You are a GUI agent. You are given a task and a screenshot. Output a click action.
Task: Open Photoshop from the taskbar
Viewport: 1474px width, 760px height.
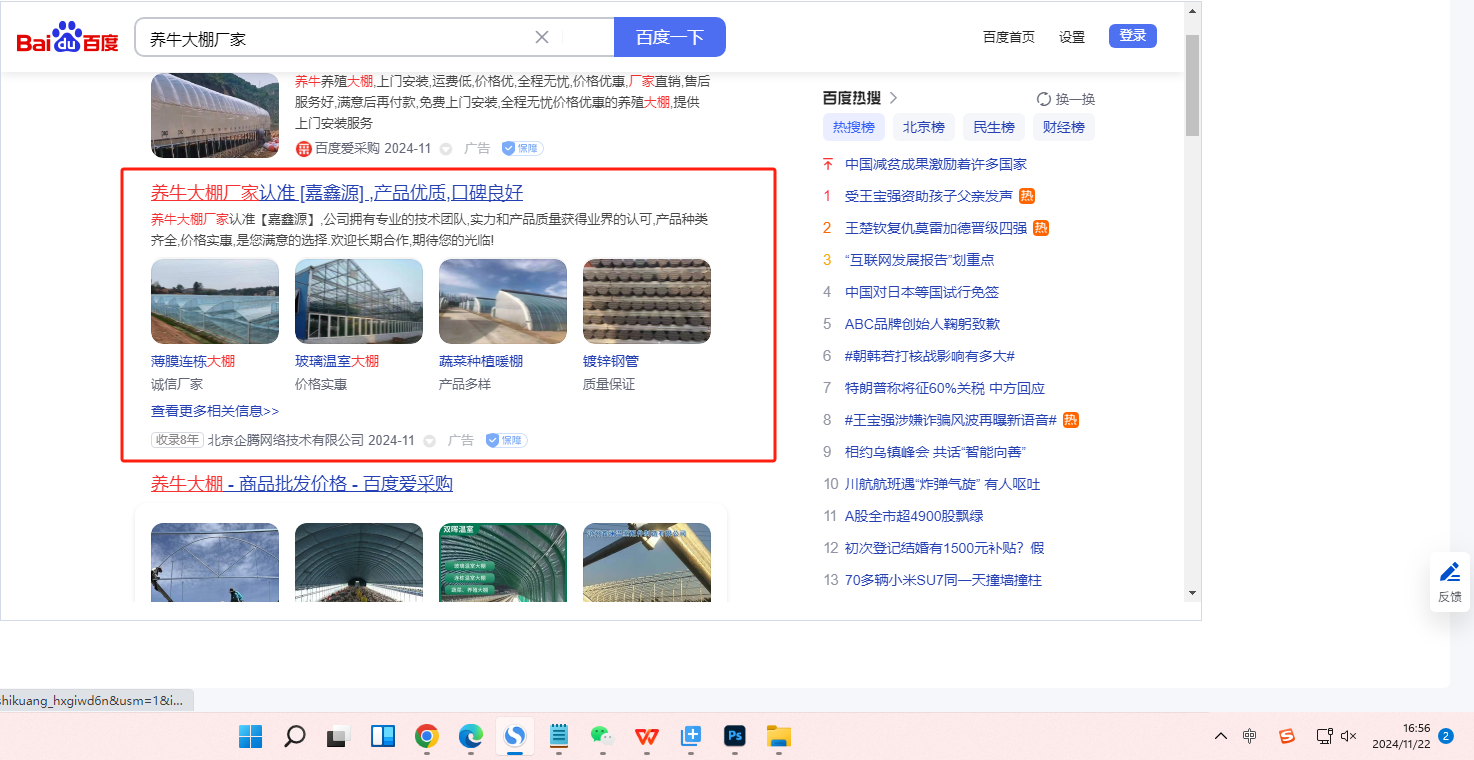[735, 737]
